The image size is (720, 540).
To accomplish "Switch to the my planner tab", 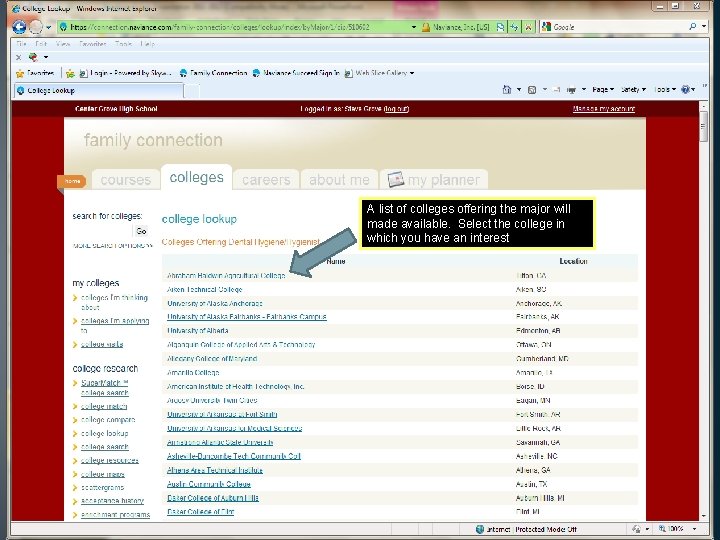I will point(434,180).
